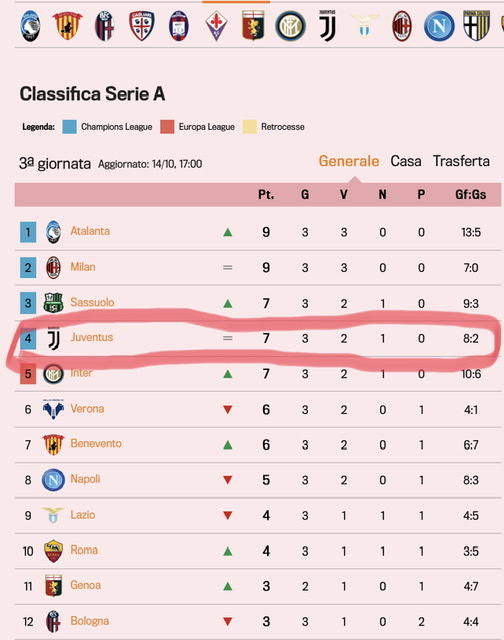
Task: Select the Generale standings tab
Action: tap(349, 161)
